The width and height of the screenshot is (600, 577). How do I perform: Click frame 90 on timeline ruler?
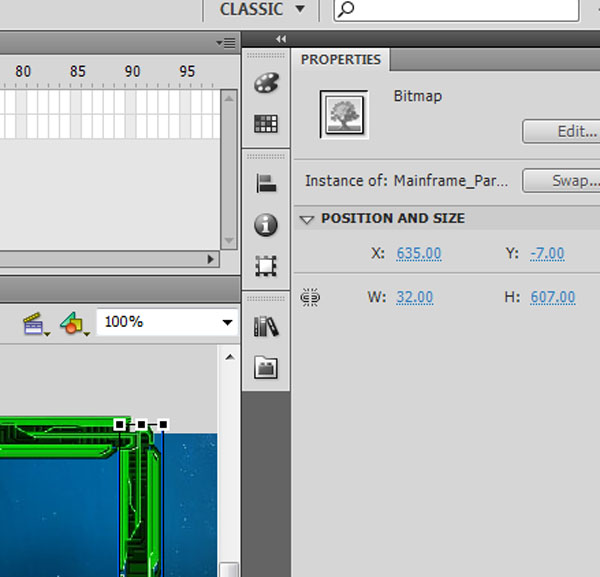tap(132, 72)
